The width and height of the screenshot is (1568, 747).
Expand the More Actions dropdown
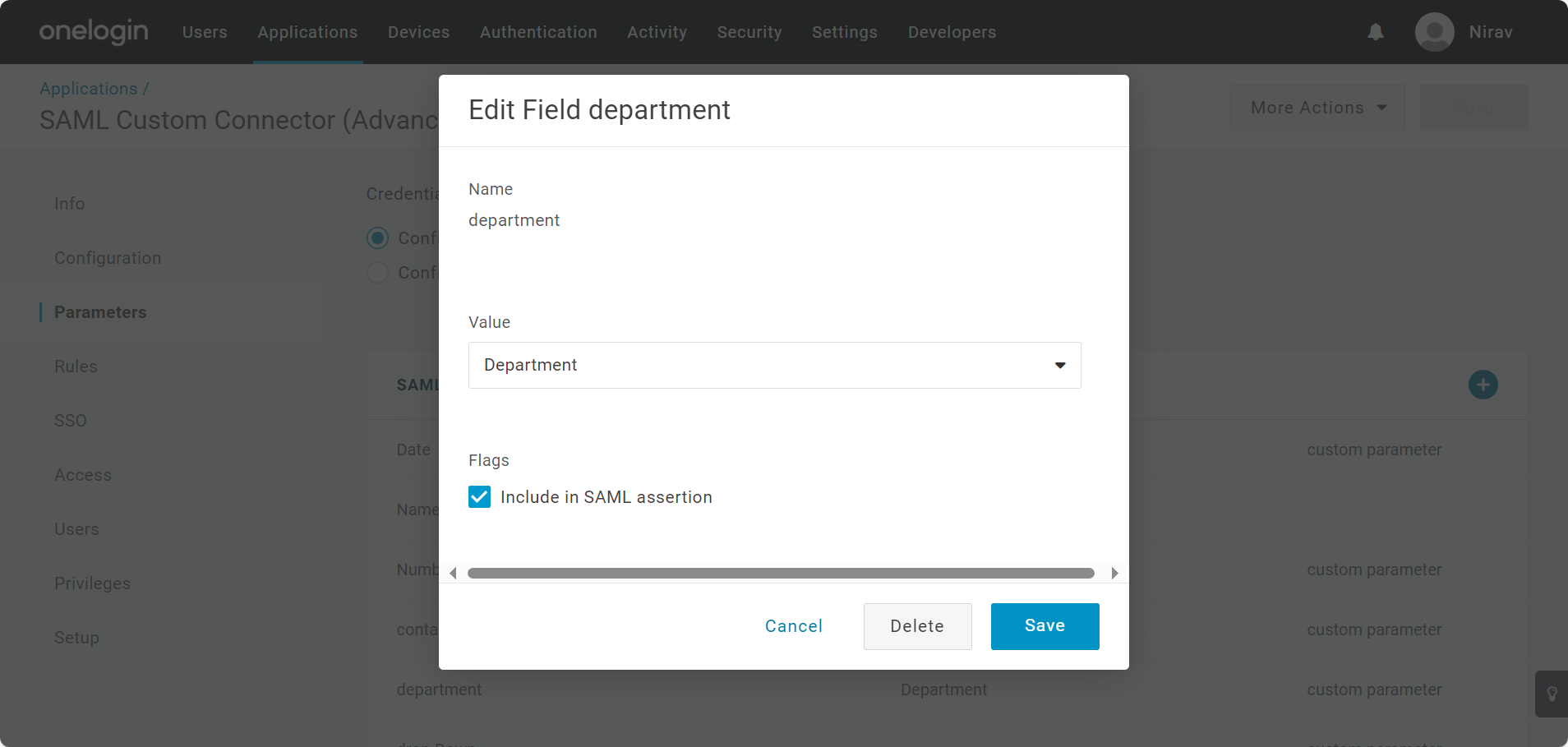1317,108
